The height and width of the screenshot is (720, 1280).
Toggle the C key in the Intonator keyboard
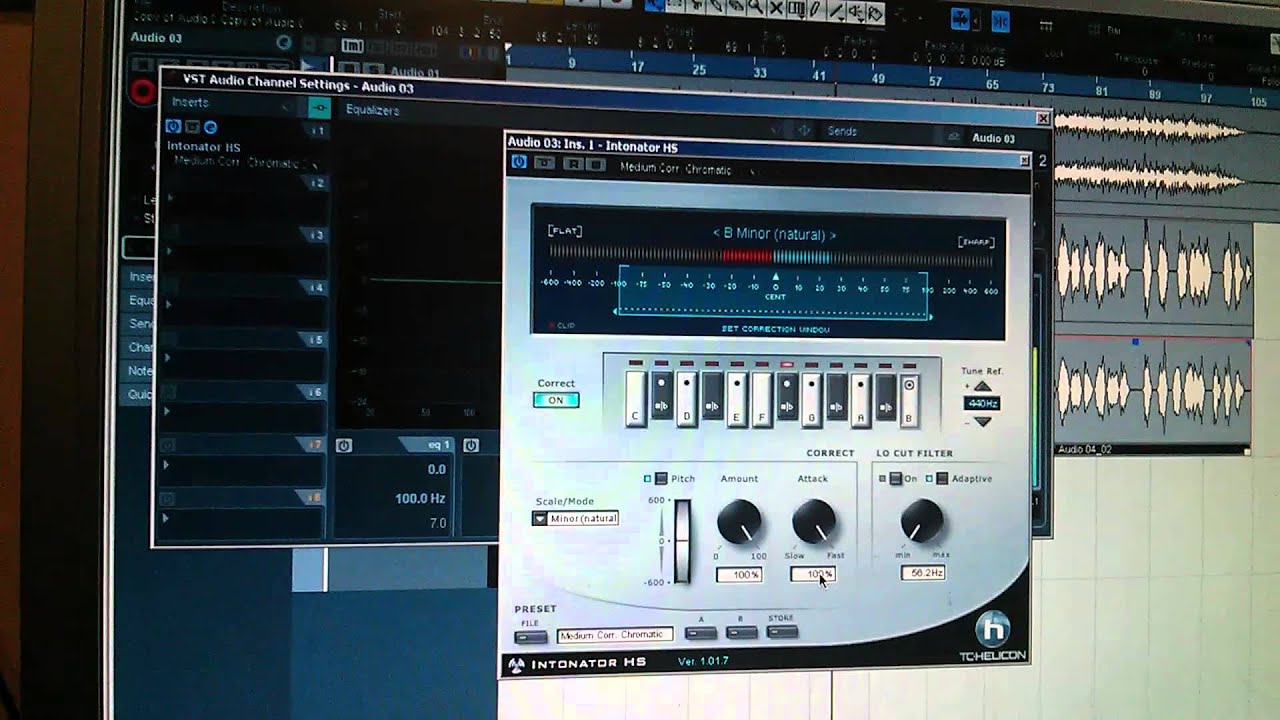(x=636, y=400)
